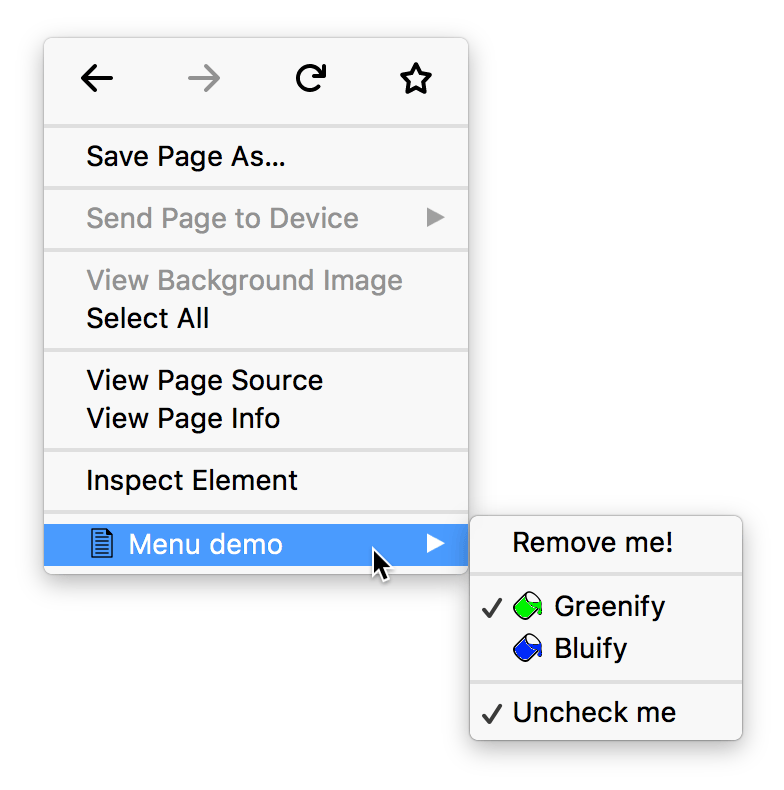Click the Back arrow icon
Viewport: 784px width, 790px height.
point(97,79)
